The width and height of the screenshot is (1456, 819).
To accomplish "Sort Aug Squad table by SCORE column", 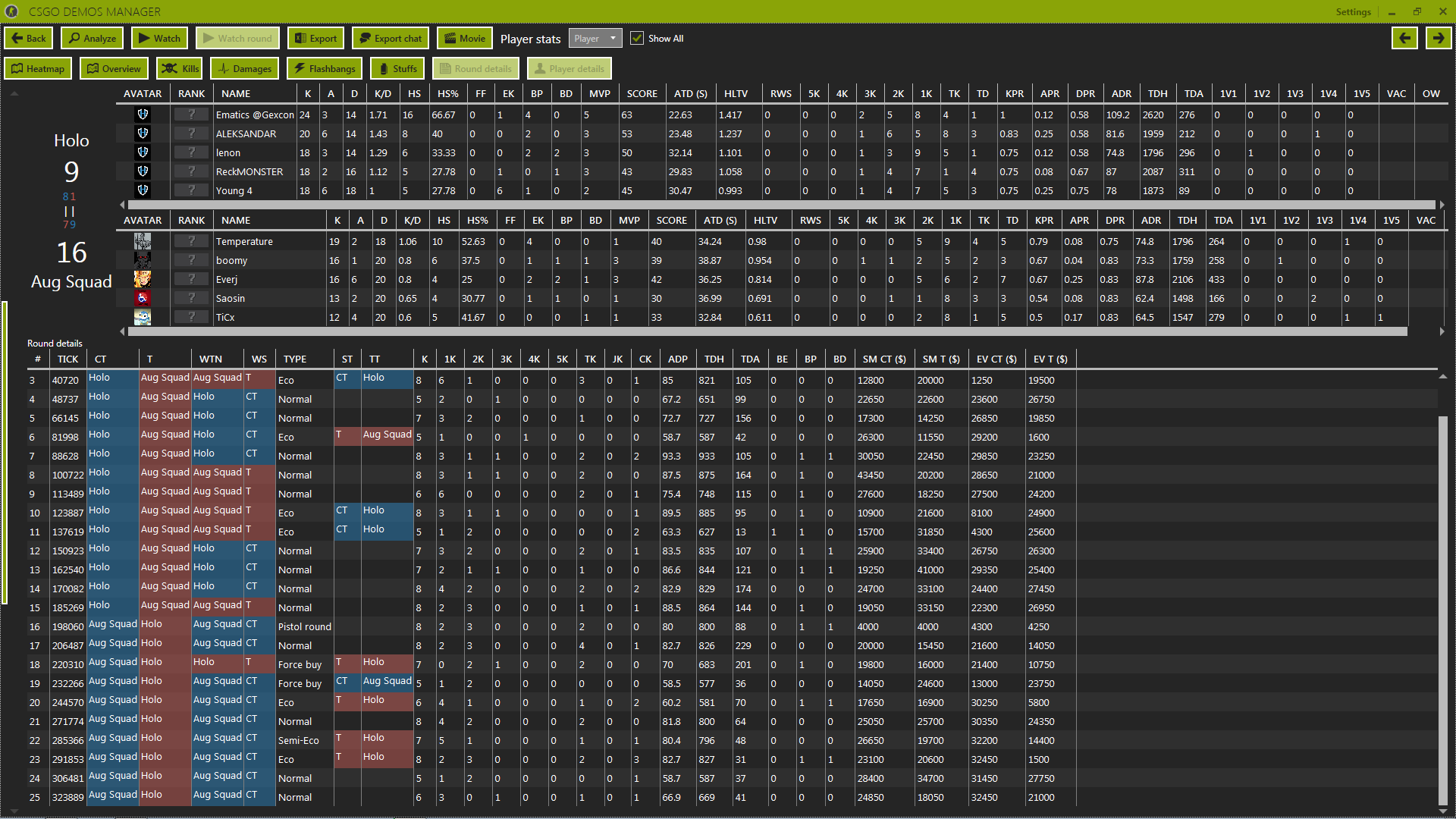I will [672, 220].
